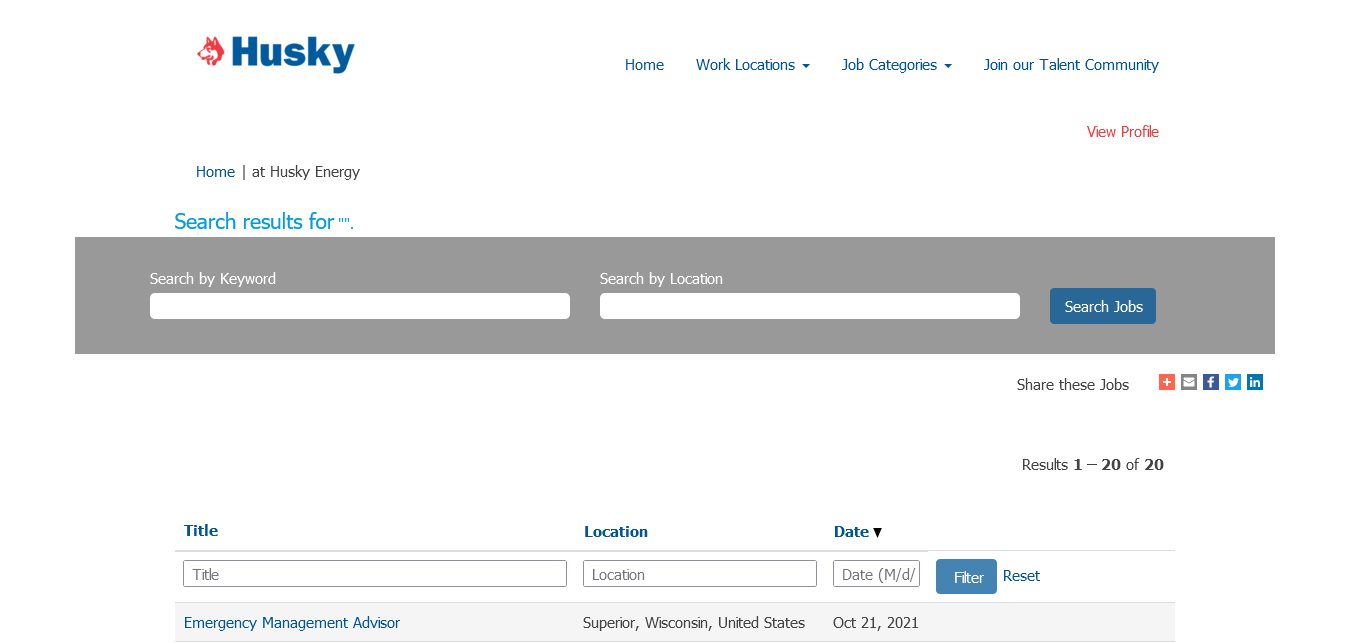Click the Home breadcrumb link
1366x643 pixels.
click(x=215, y=172)
